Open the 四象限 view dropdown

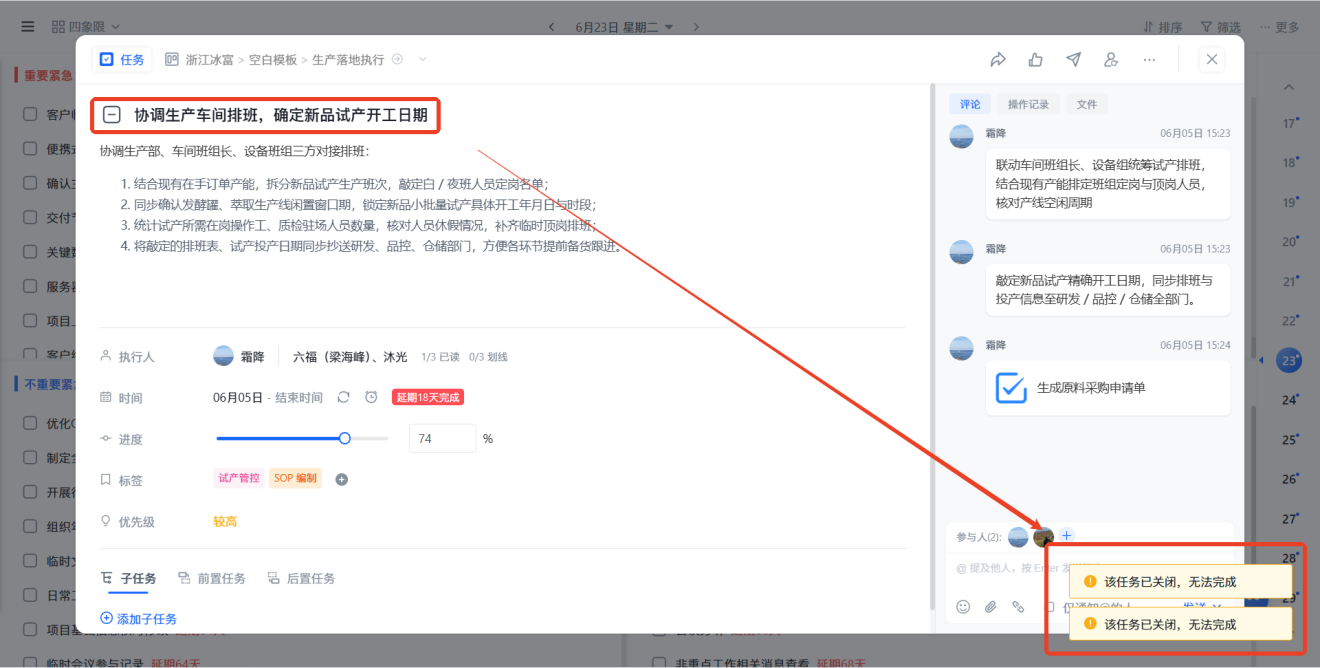(84, 26)
